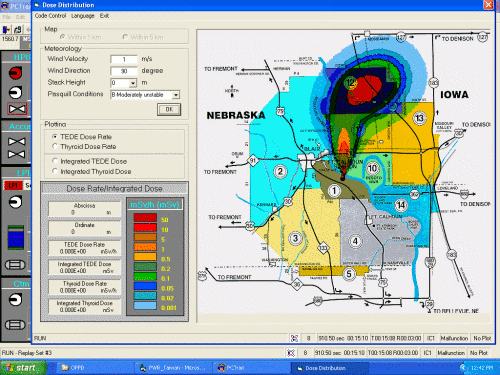Viewport: 500px width, 375px height.
Task: Click the Integrated Thyroid Dose readout
Action: point(85,306)
